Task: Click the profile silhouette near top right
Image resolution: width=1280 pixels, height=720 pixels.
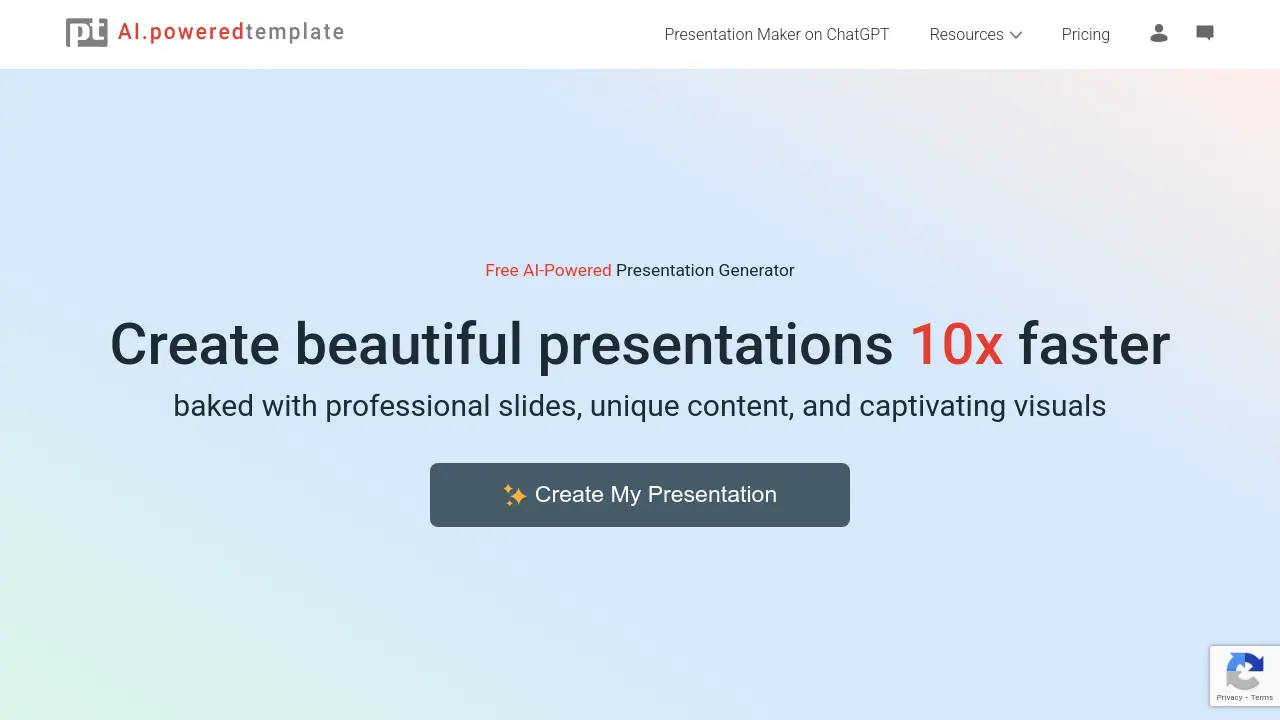Action: tap(1159, 33)
